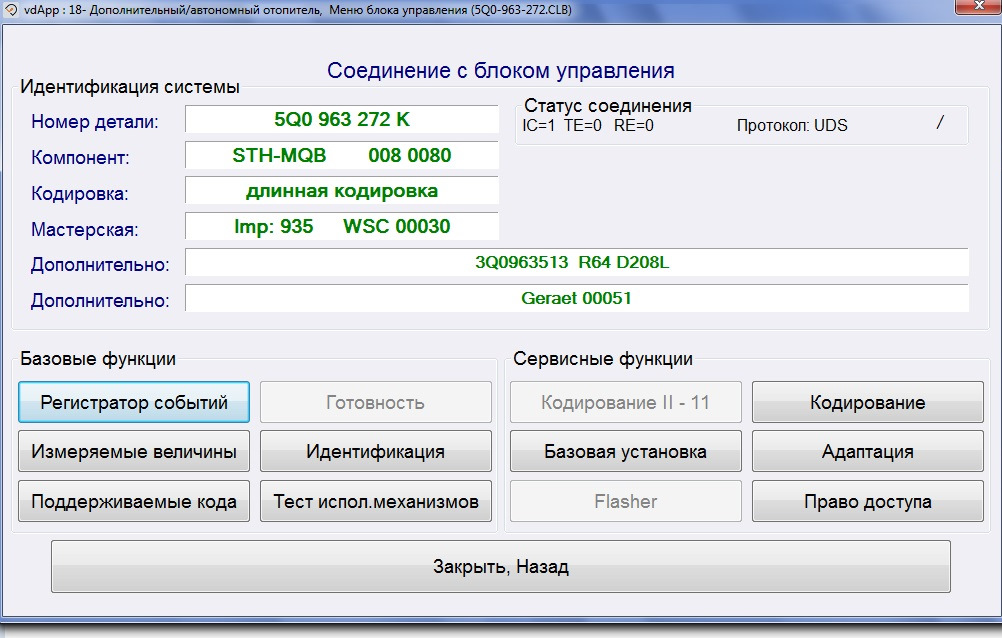Open Базовая установка basic settings

click(626, 451)
